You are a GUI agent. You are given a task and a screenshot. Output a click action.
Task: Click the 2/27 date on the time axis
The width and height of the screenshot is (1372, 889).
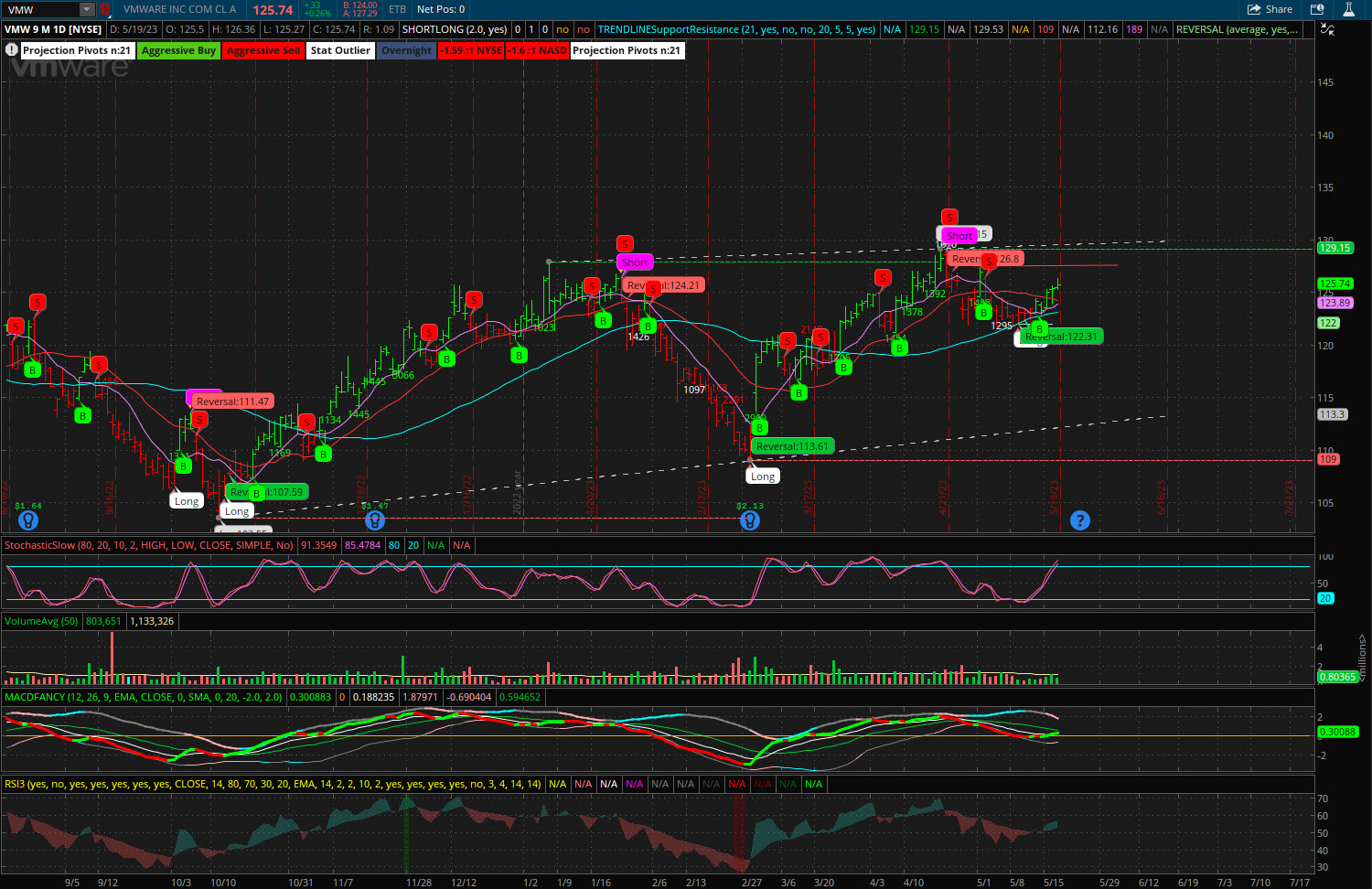(x=752, y=883)
